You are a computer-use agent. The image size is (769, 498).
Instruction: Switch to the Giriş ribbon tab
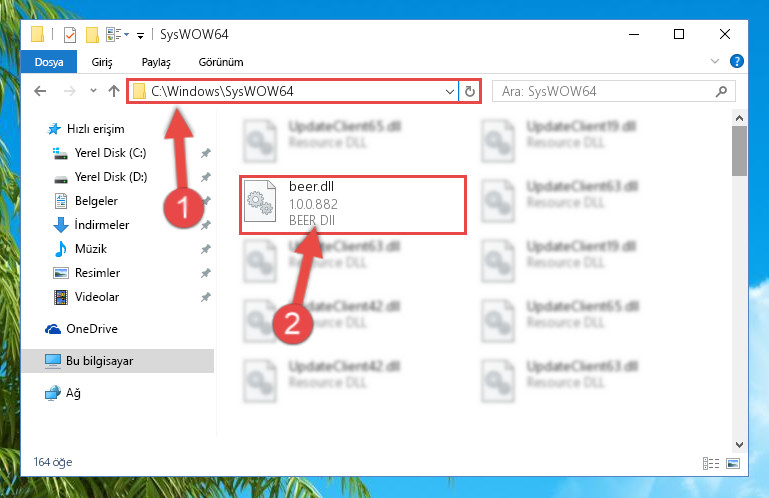pos(102,62)
